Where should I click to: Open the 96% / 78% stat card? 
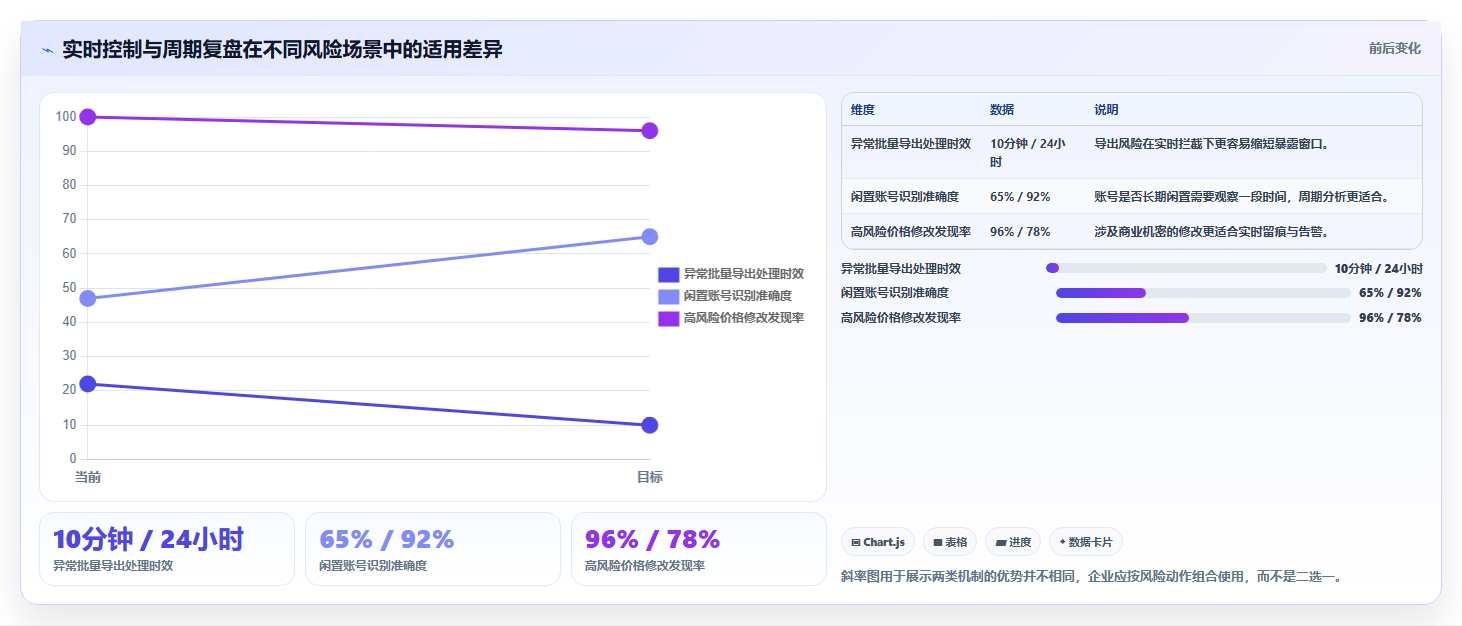[x=699, y=549]
